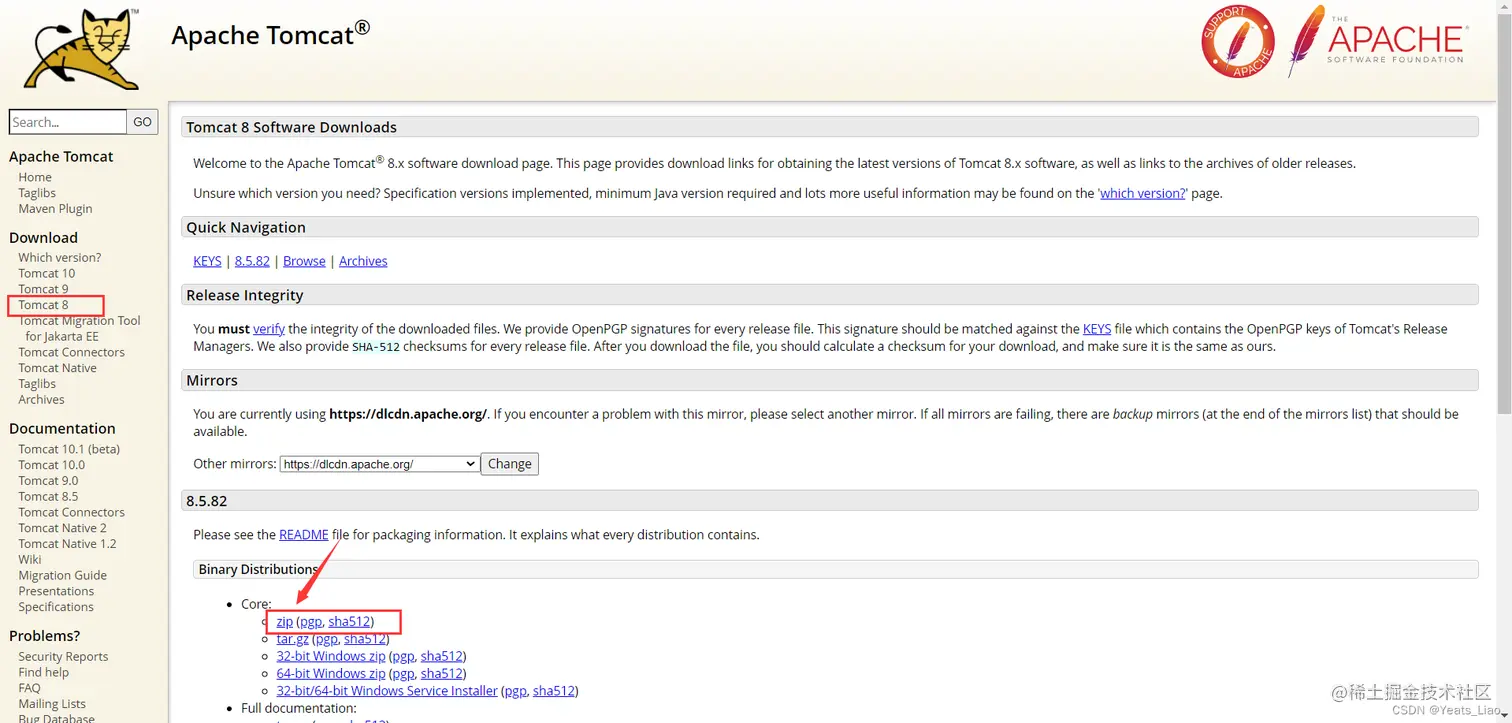This screenshot has height=723, width=1512.
Task: Open Tomcat 10.1 (beta) documentation
Action: (69, 449)
